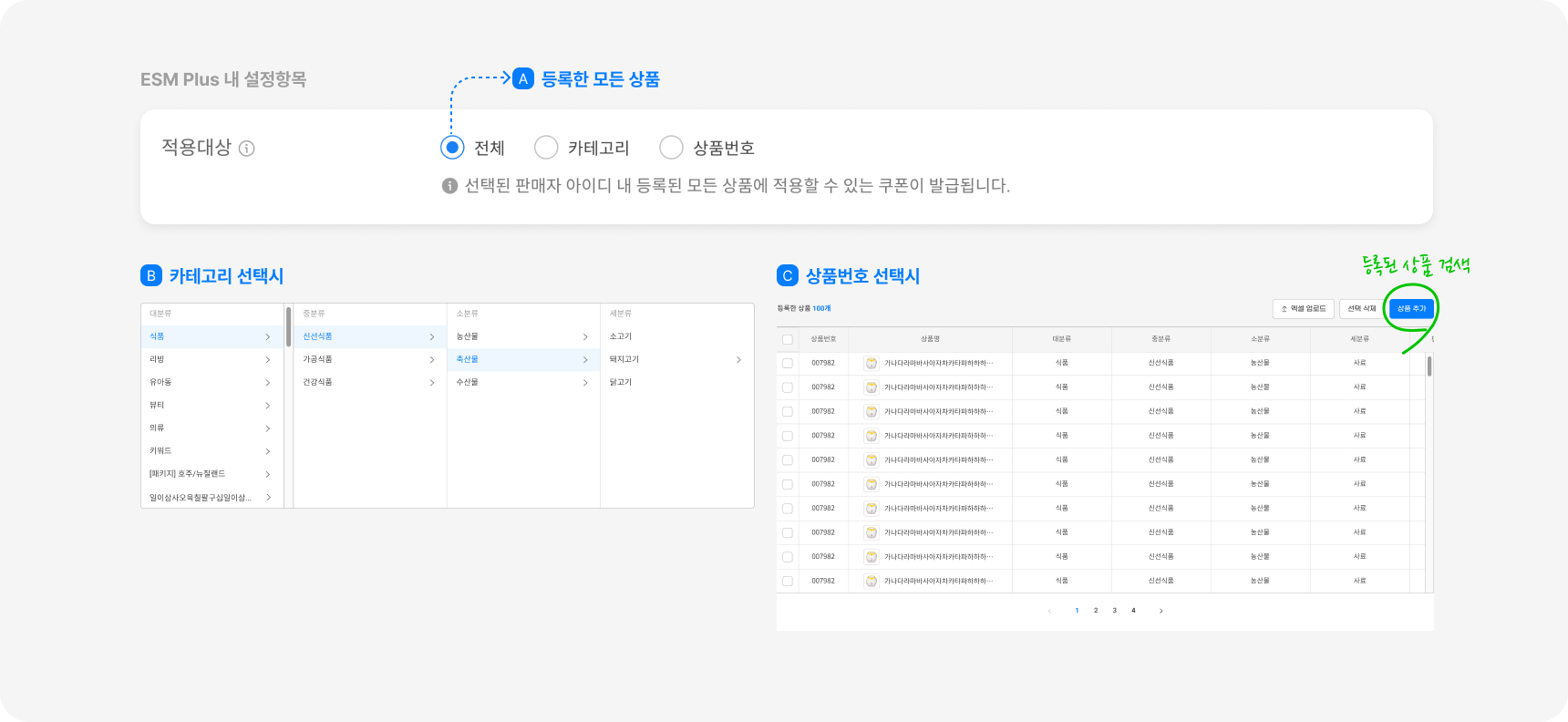Click the previous page arrow
The height and width of the screenshot is (722, 1568).
(x=1049, y=611)
